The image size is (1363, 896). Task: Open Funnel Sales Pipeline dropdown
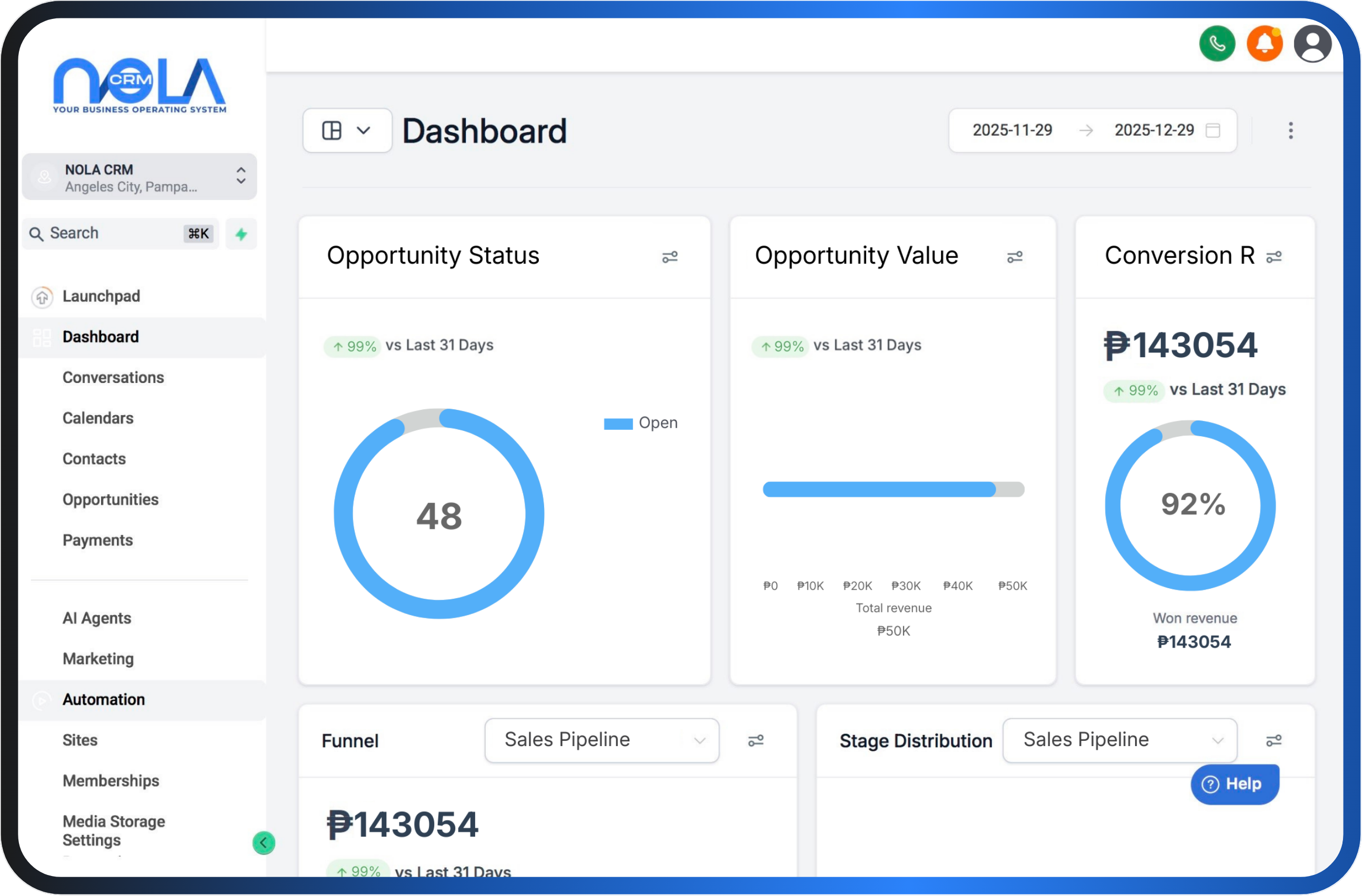602,740
